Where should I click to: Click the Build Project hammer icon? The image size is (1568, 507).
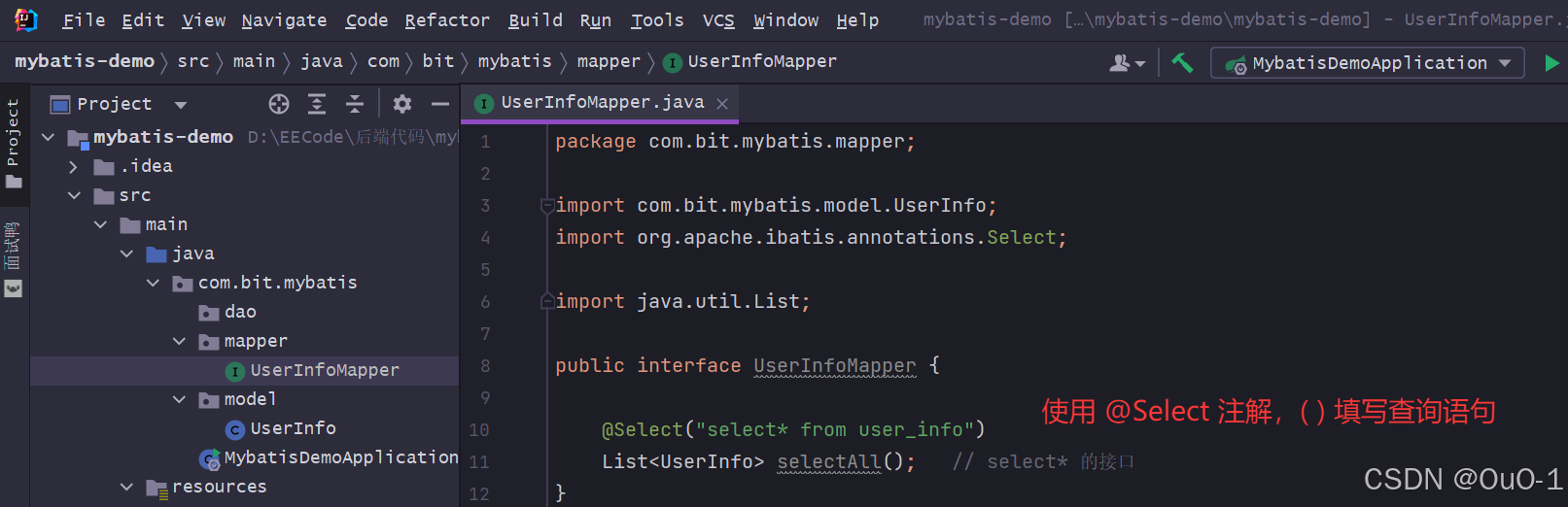pos(1182,63)
